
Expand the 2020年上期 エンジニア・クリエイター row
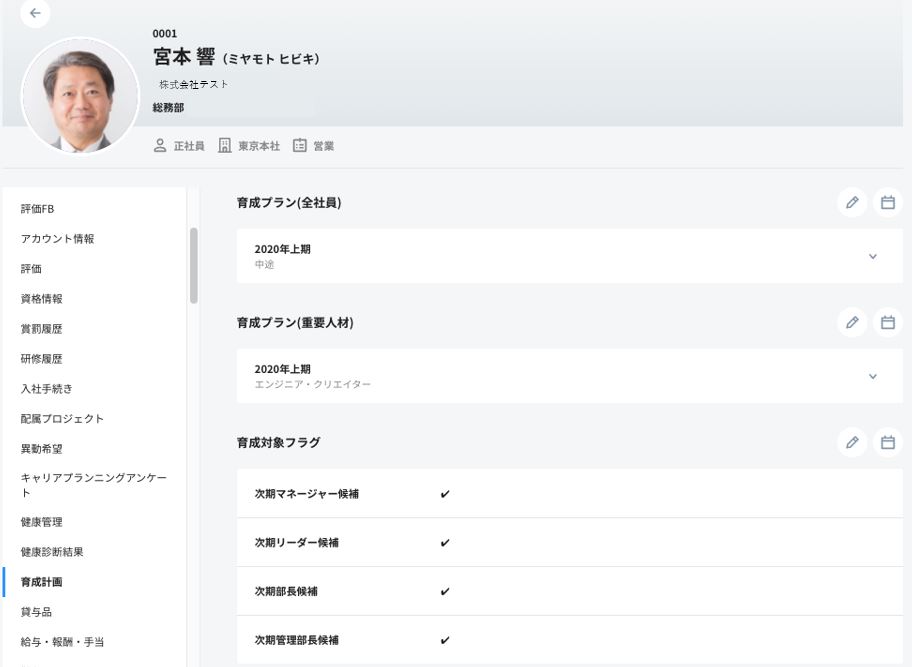(x=872, y=377)
